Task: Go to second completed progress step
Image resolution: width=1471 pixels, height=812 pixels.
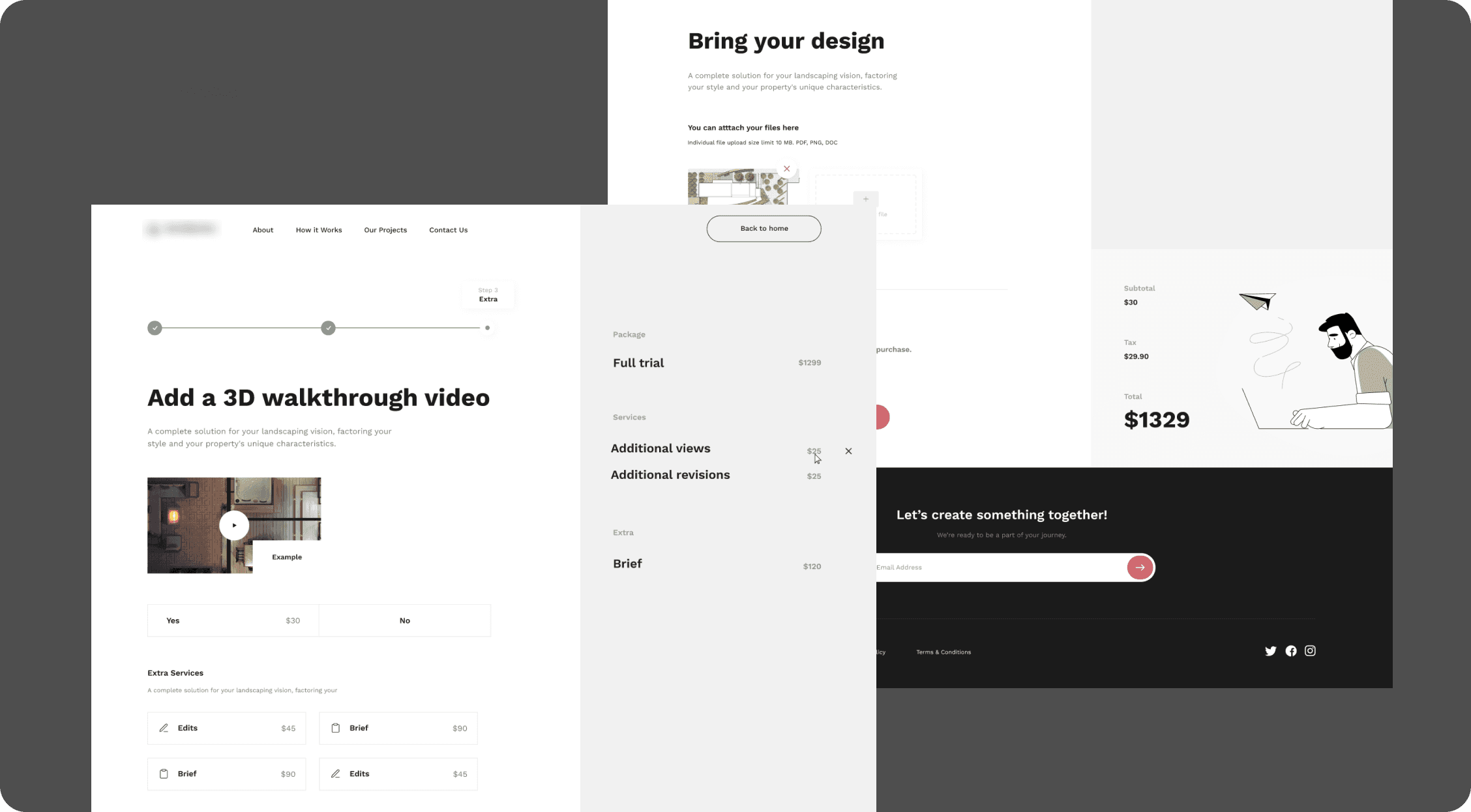Action: tap(329, 328)
